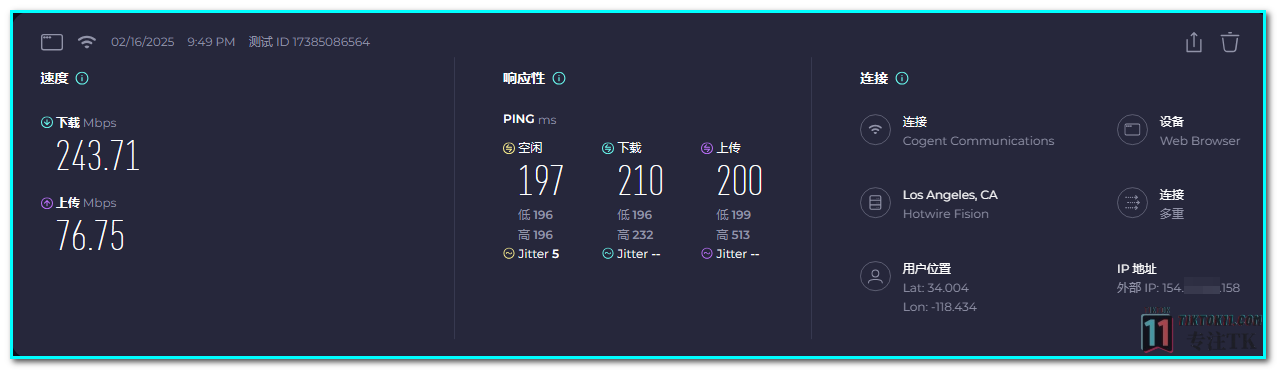Click the download arrow icon beside 下载 Mbps
This screenshot has width=1277, height=370.
coord(46,123)
